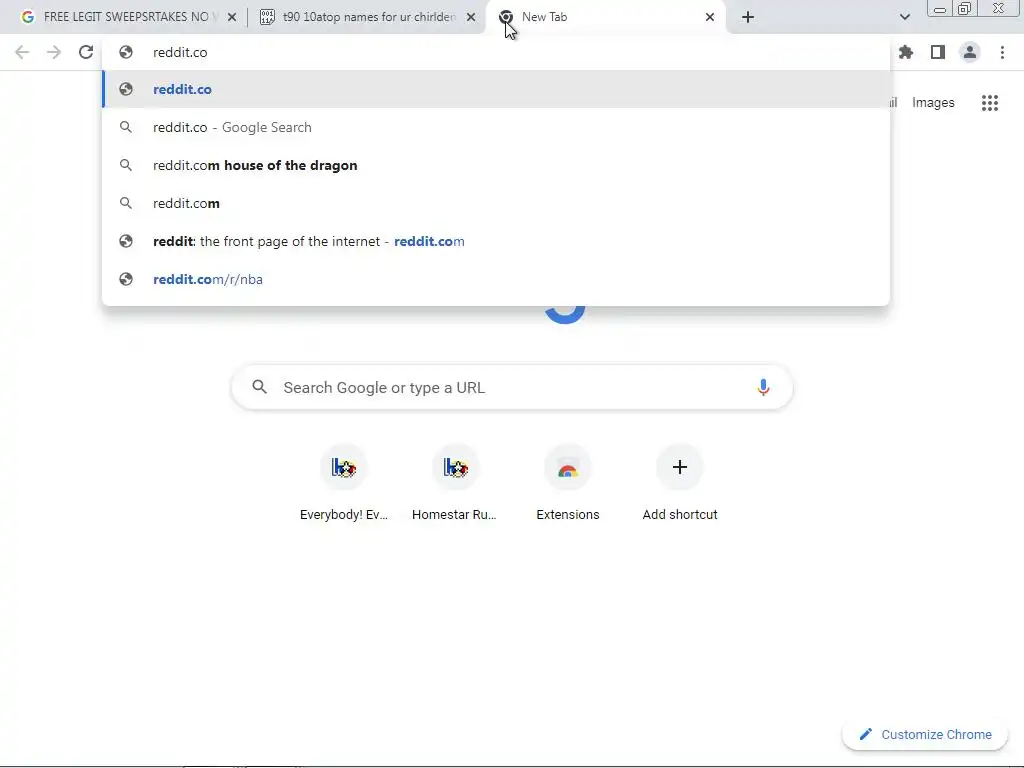Switch to FREE LEGIT SWEEPSRTAKES tab
1024x768 pixels.
125,17
